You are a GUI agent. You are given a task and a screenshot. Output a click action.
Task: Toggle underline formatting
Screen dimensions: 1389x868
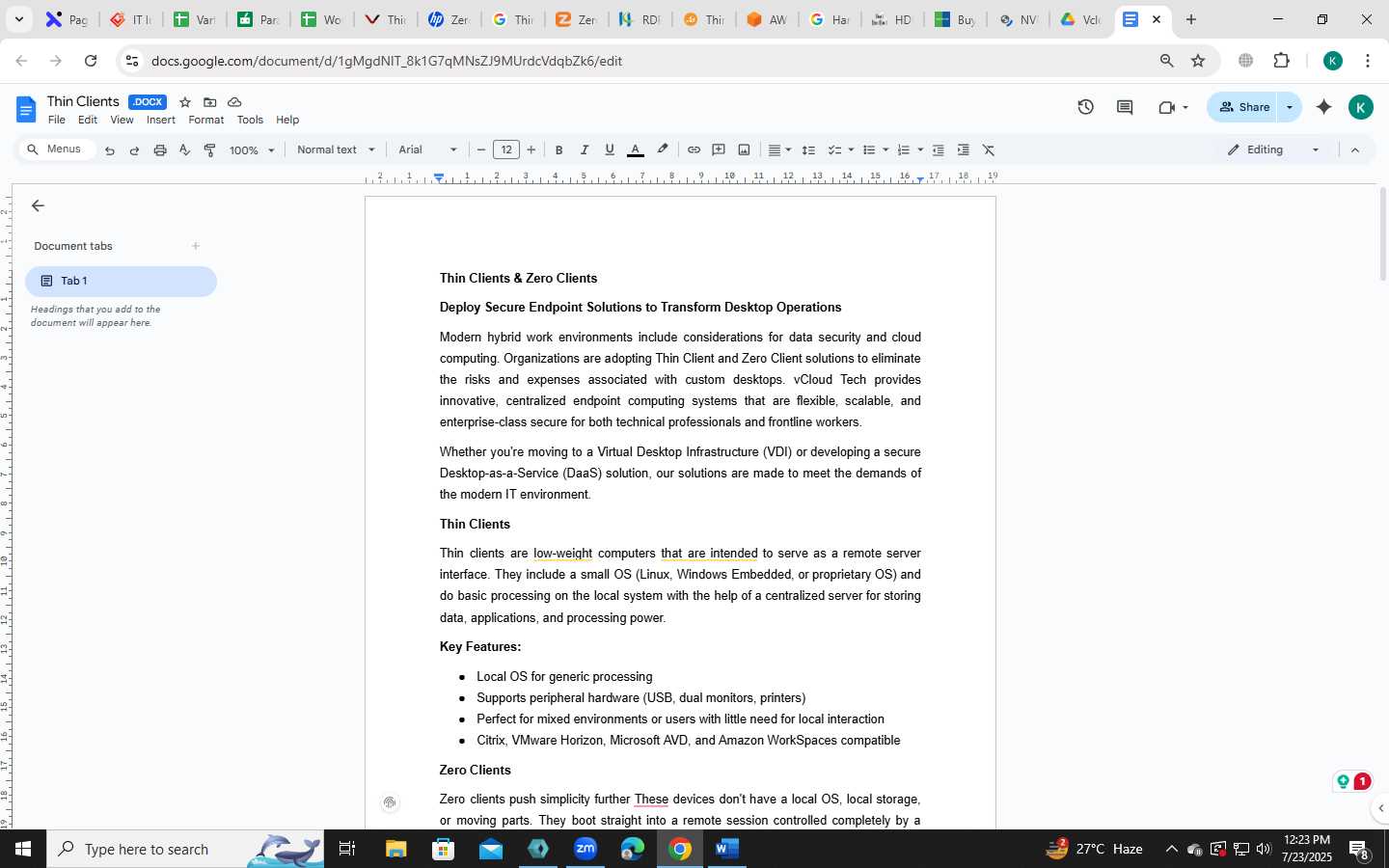[x=609, y=149]
